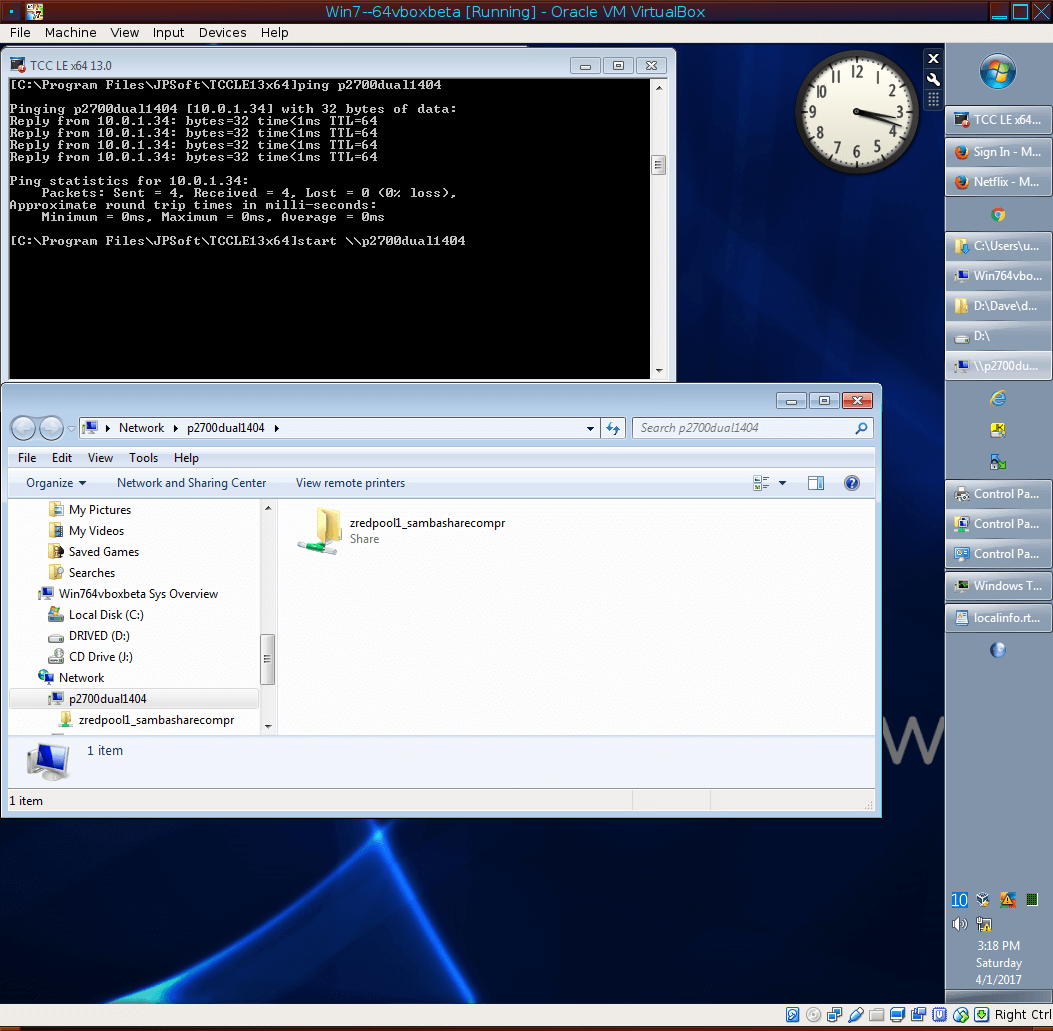Select zredpool1_sambasharecompr share in file pane
The image size is (1053, 1031).
[402, 530]
